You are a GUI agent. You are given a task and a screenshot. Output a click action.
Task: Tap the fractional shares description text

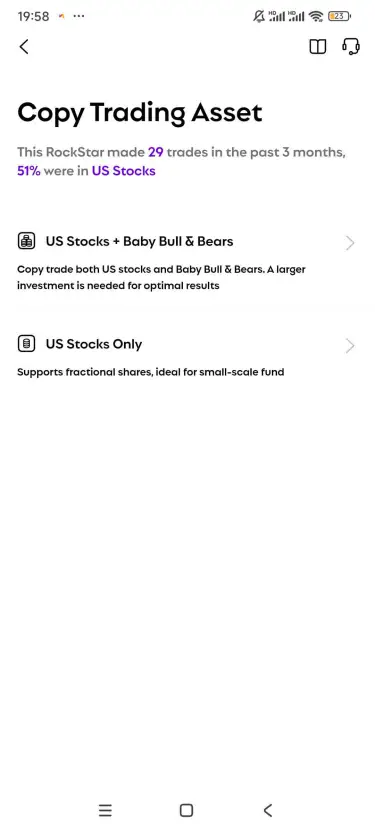(x=151, y=372)
